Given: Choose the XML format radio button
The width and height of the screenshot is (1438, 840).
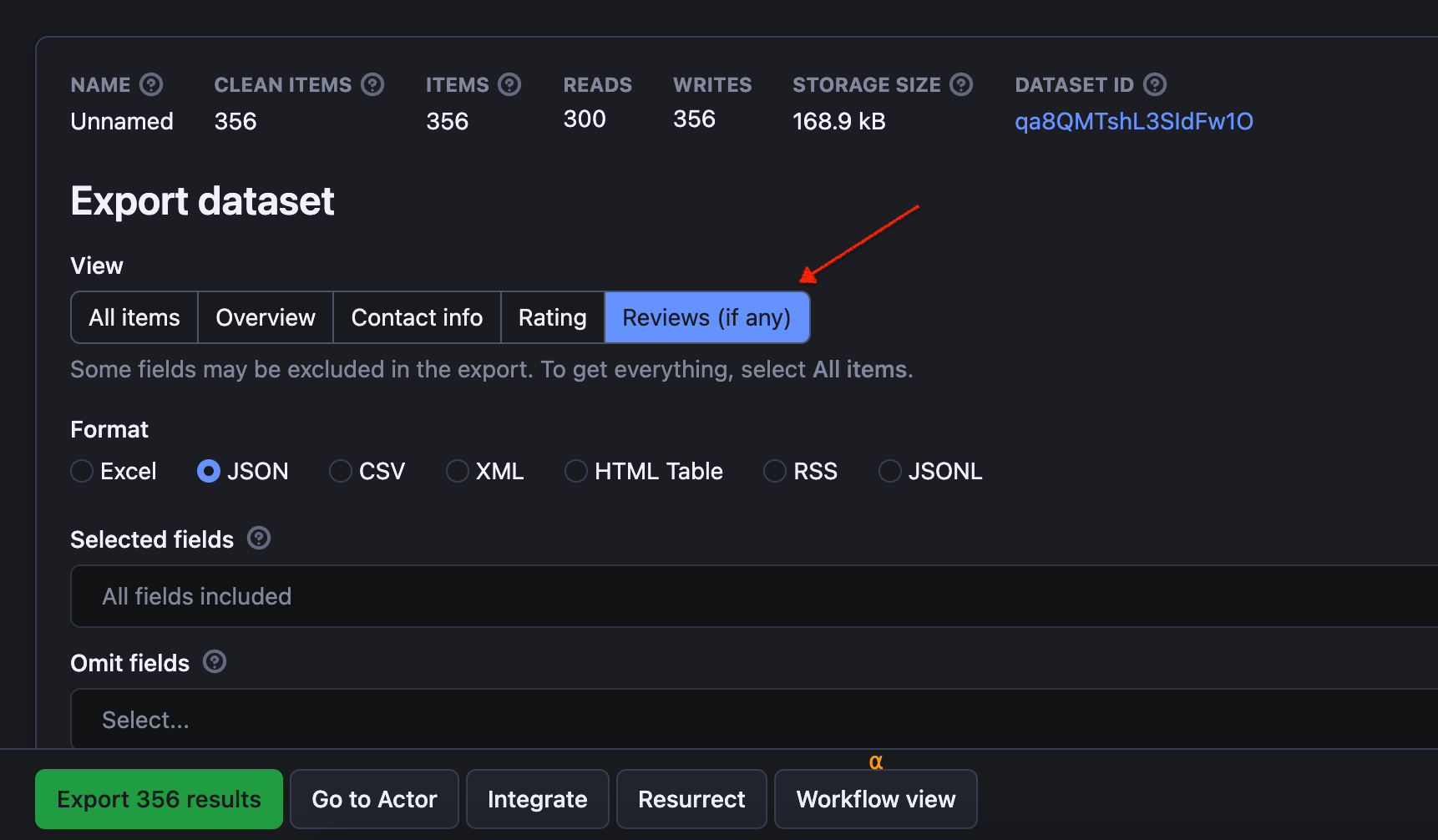Looking at the screenshot, I should pos(458,471).
